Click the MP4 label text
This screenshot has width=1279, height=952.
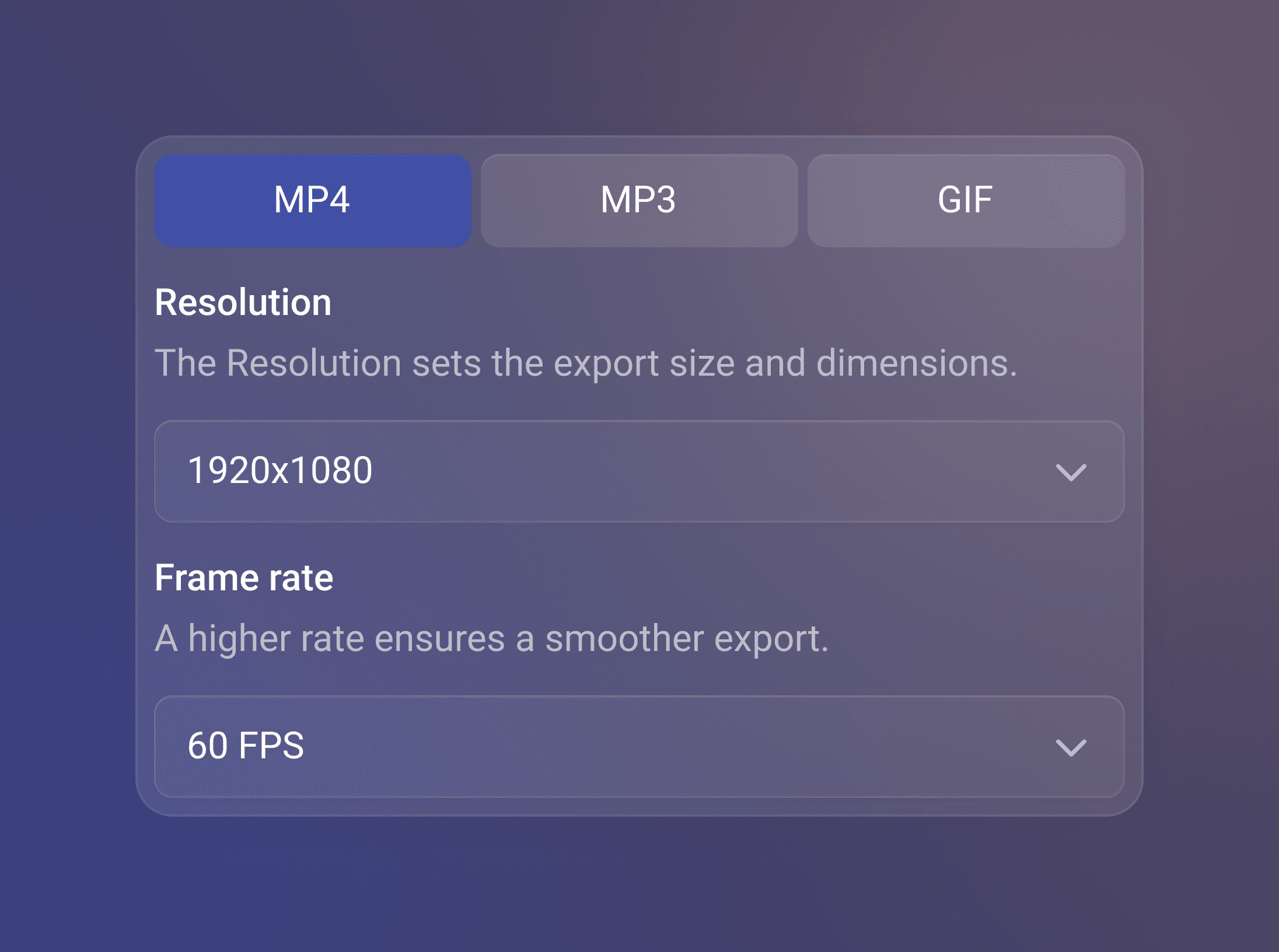coord(312,200)
